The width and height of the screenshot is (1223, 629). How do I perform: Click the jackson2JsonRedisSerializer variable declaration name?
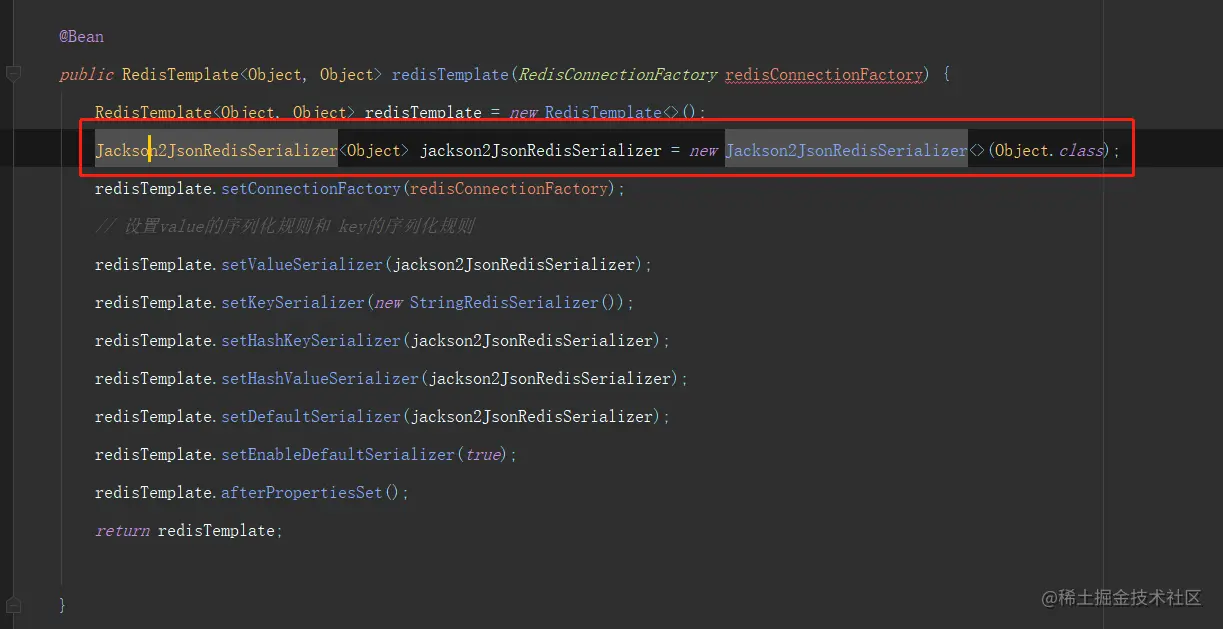pos(540,151)
